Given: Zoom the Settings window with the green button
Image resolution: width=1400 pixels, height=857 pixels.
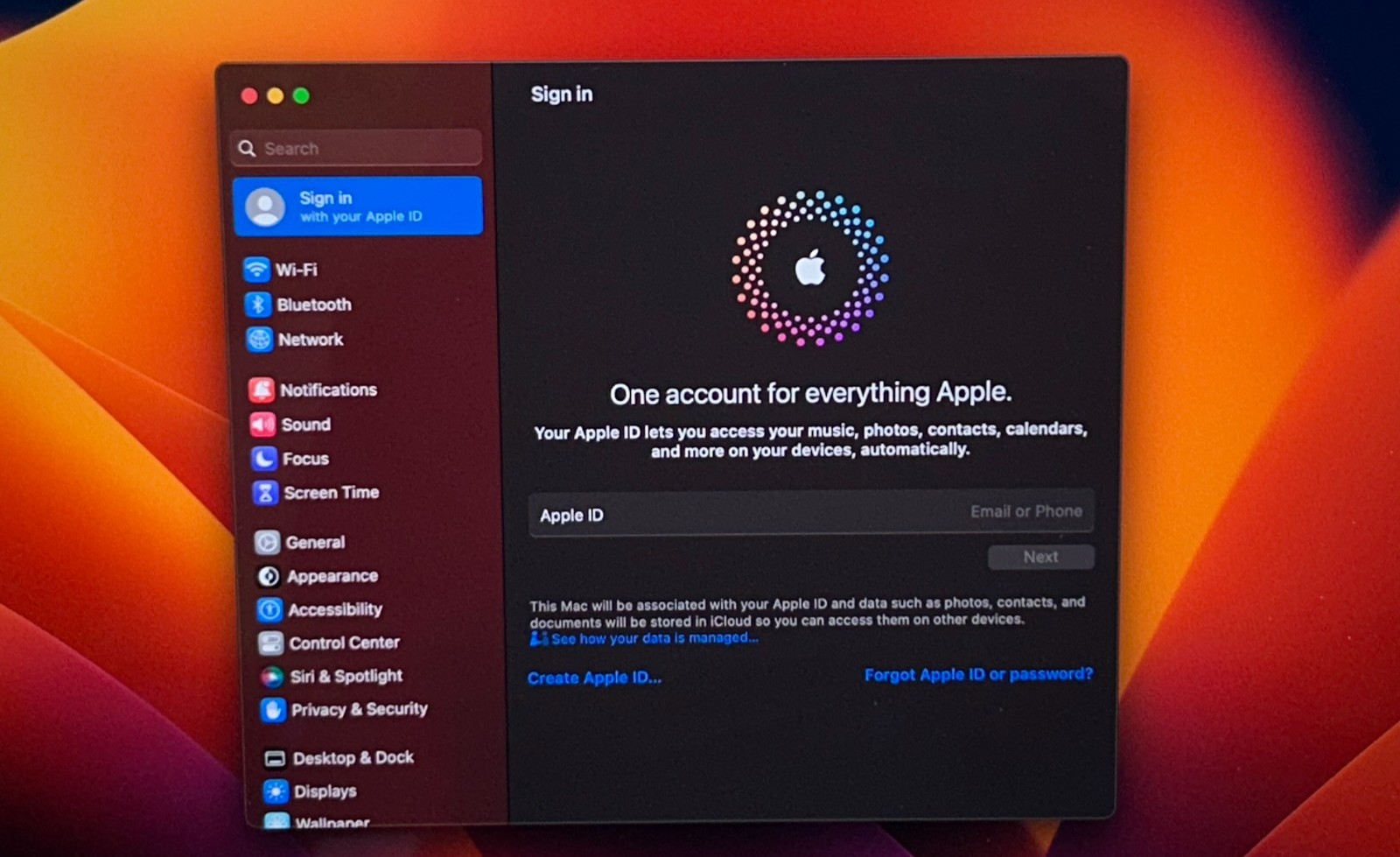Looking at the screenshot, I should click(301, 95).
